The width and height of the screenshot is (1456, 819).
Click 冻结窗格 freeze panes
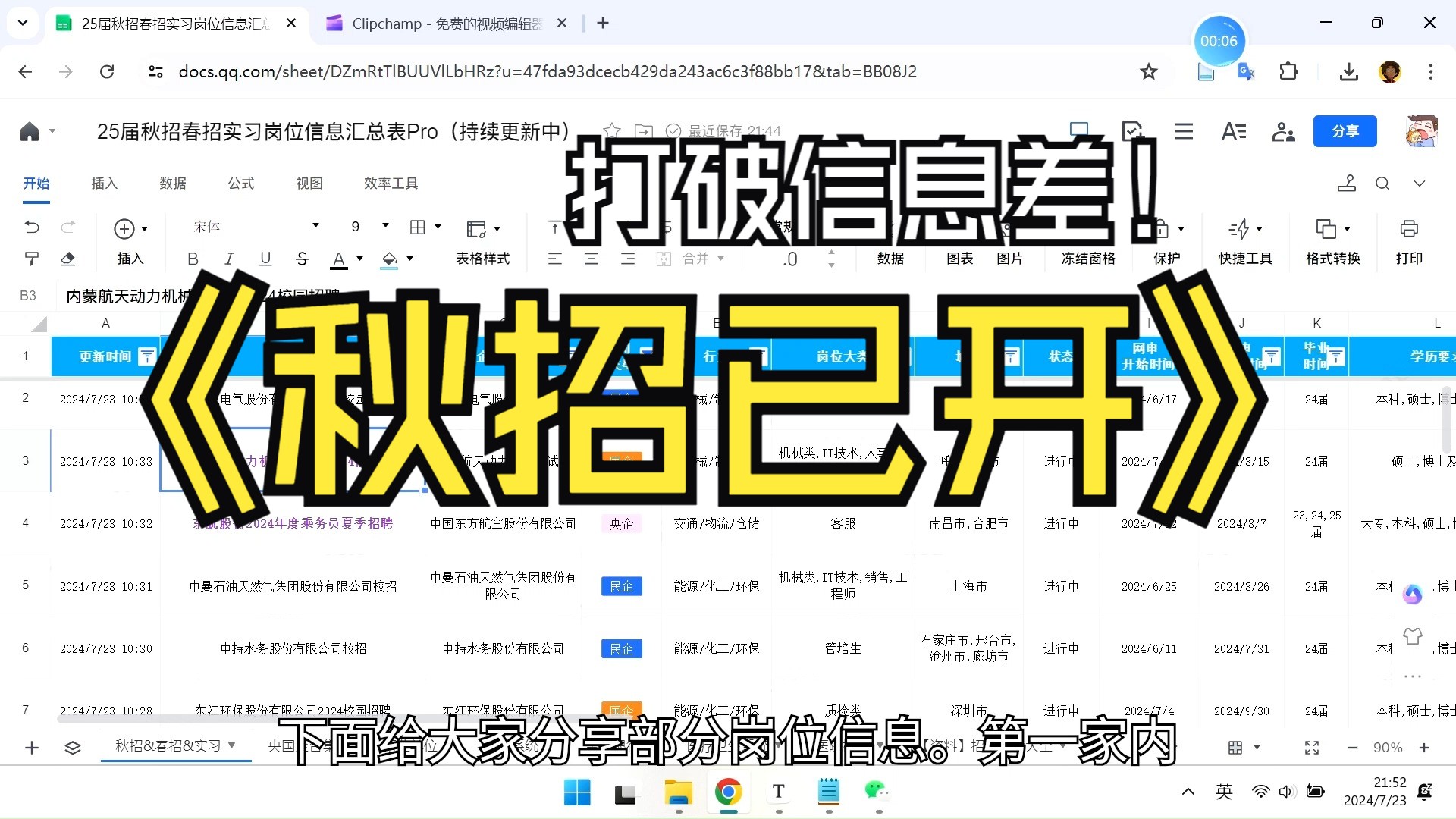pos(1088,259)
